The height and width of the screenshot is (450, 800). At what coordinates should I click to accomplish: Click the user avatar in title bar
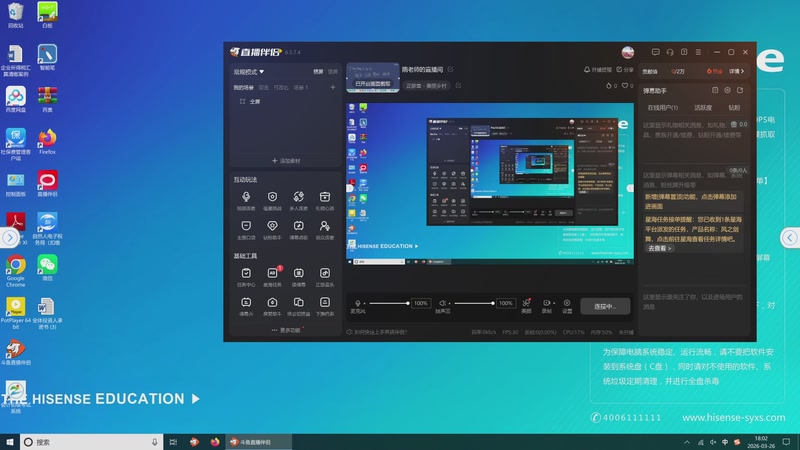pos(628,52)
